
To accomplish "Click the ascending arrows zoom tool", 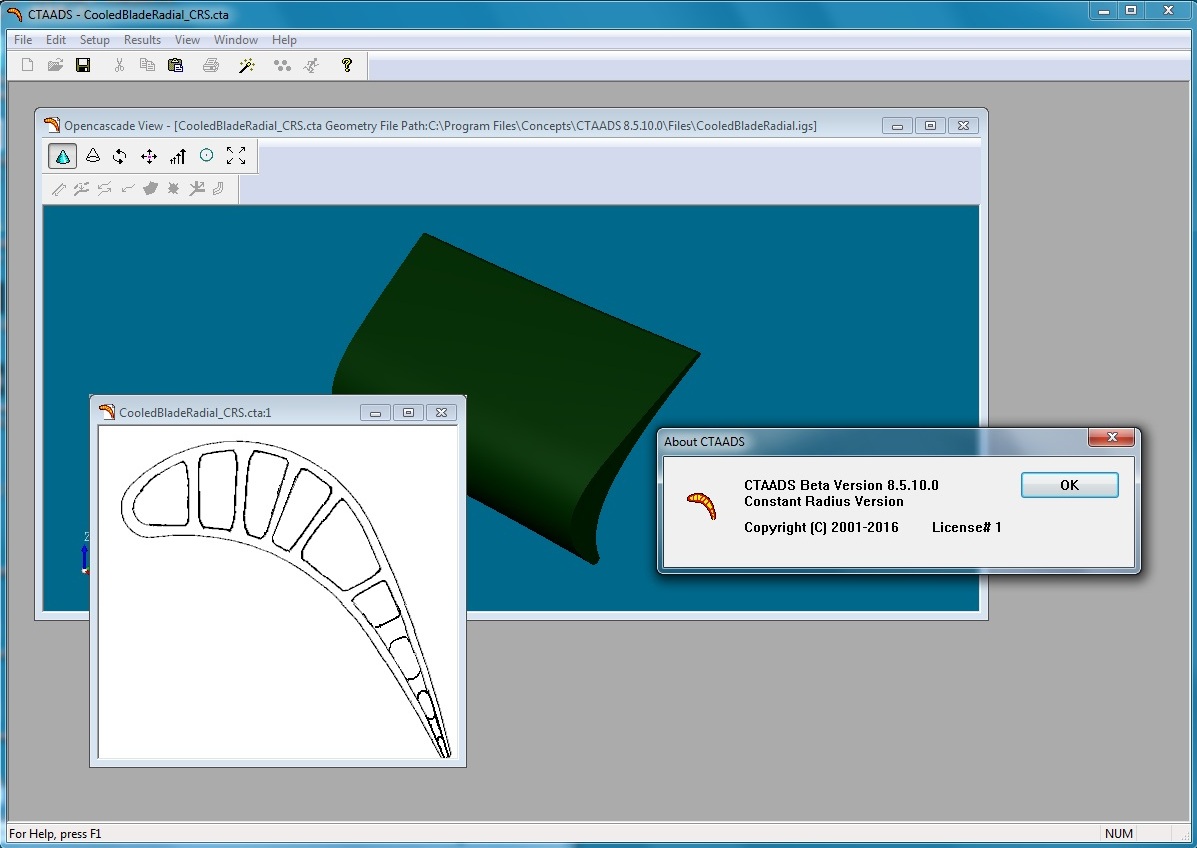I will coord(178,156).
